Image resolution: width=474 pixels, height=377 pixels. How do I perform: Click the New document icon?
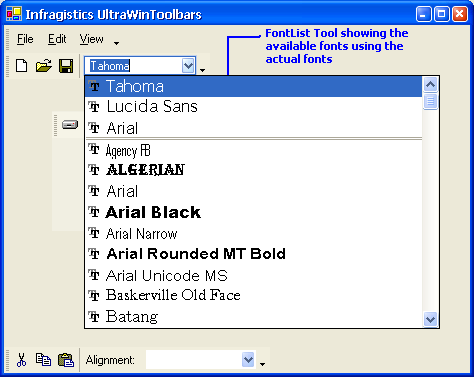(22, 66)
